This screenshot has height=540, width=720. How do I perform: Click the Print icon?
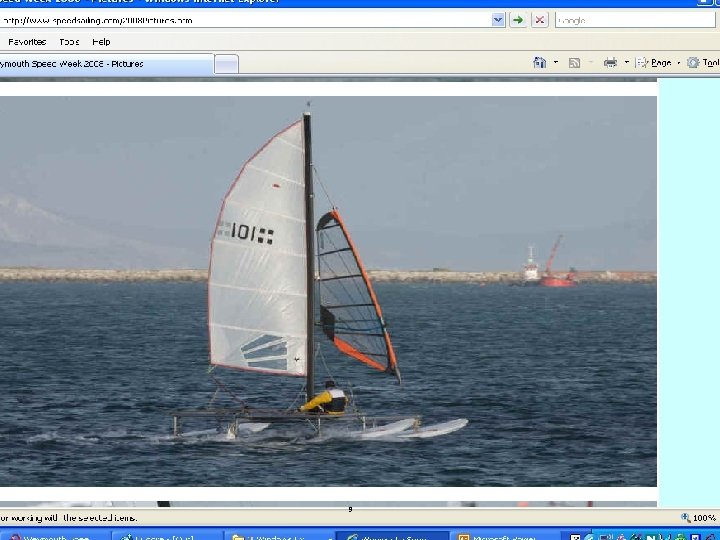610,63
